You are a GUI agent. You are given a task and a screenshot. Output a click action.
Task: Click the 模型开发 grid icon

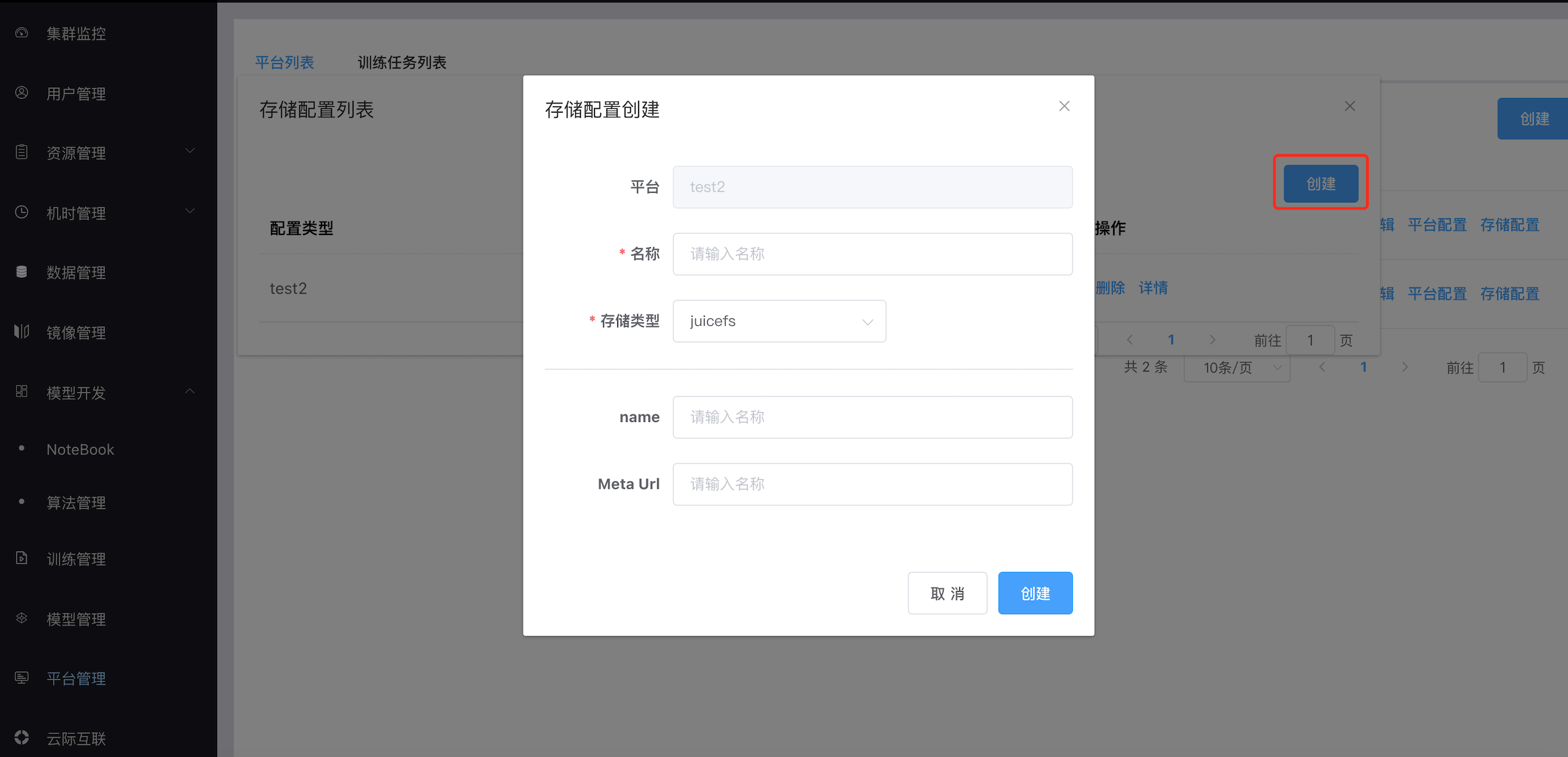(21, 391)
